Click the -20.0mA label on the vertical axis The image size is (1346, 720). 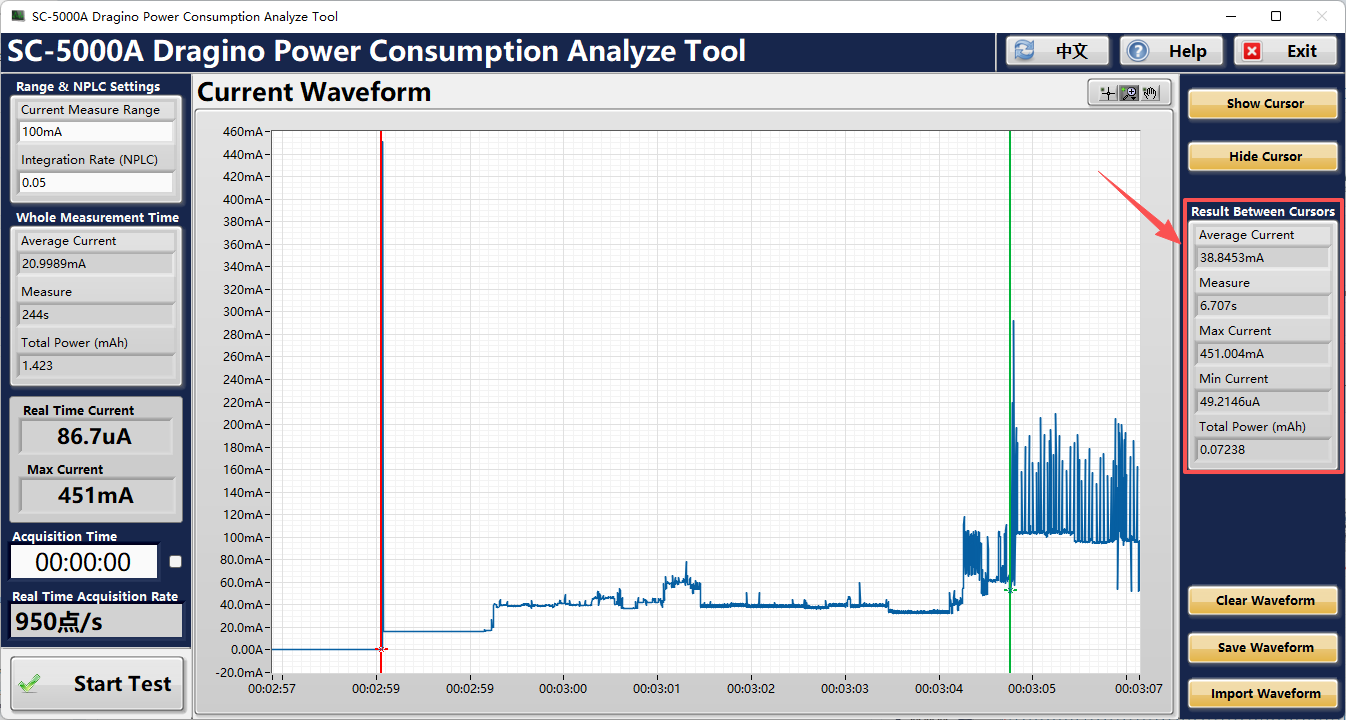click(x=241, y=672)
